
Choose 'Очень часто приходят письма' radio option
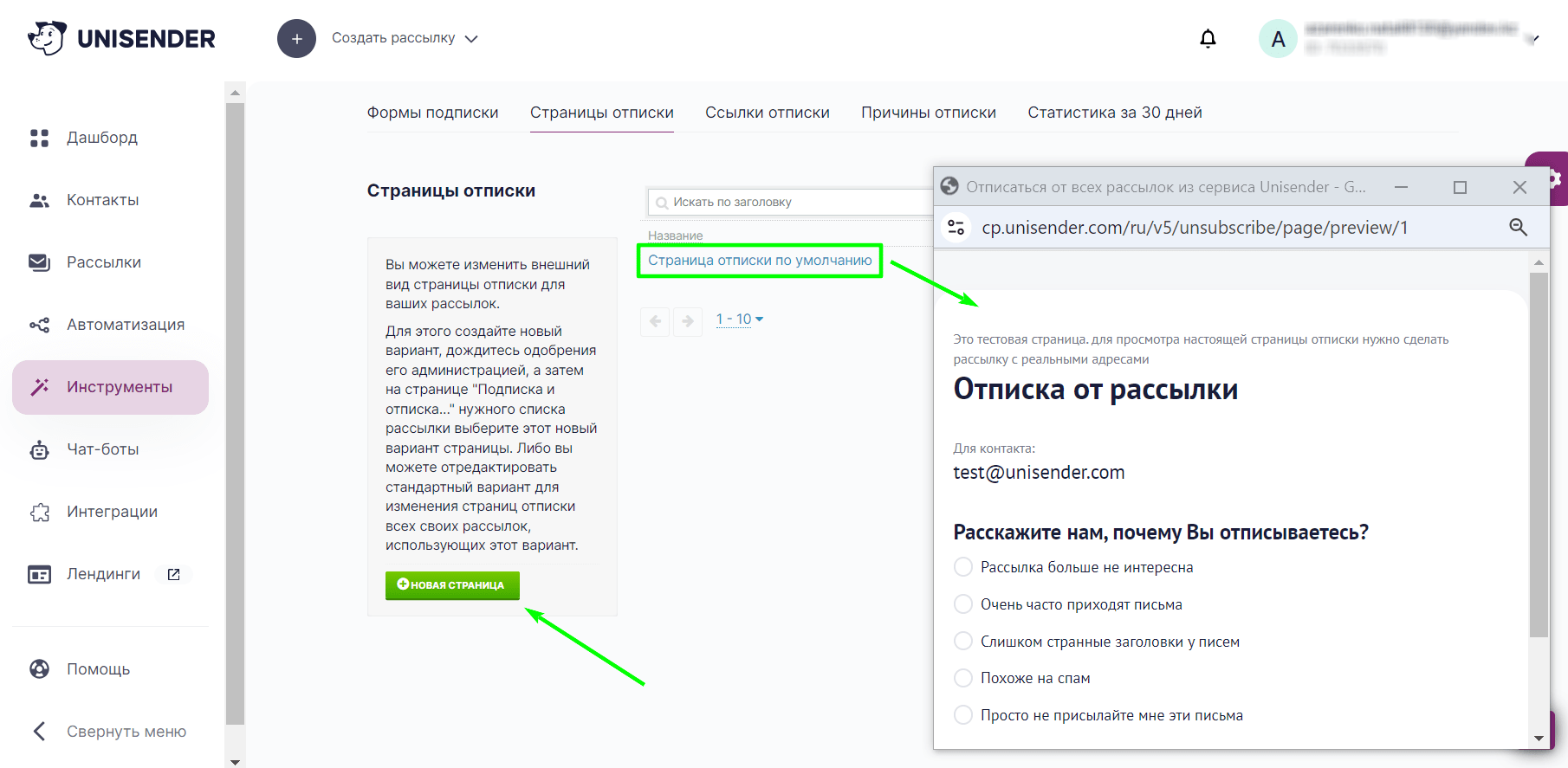[x=963, y=604]
